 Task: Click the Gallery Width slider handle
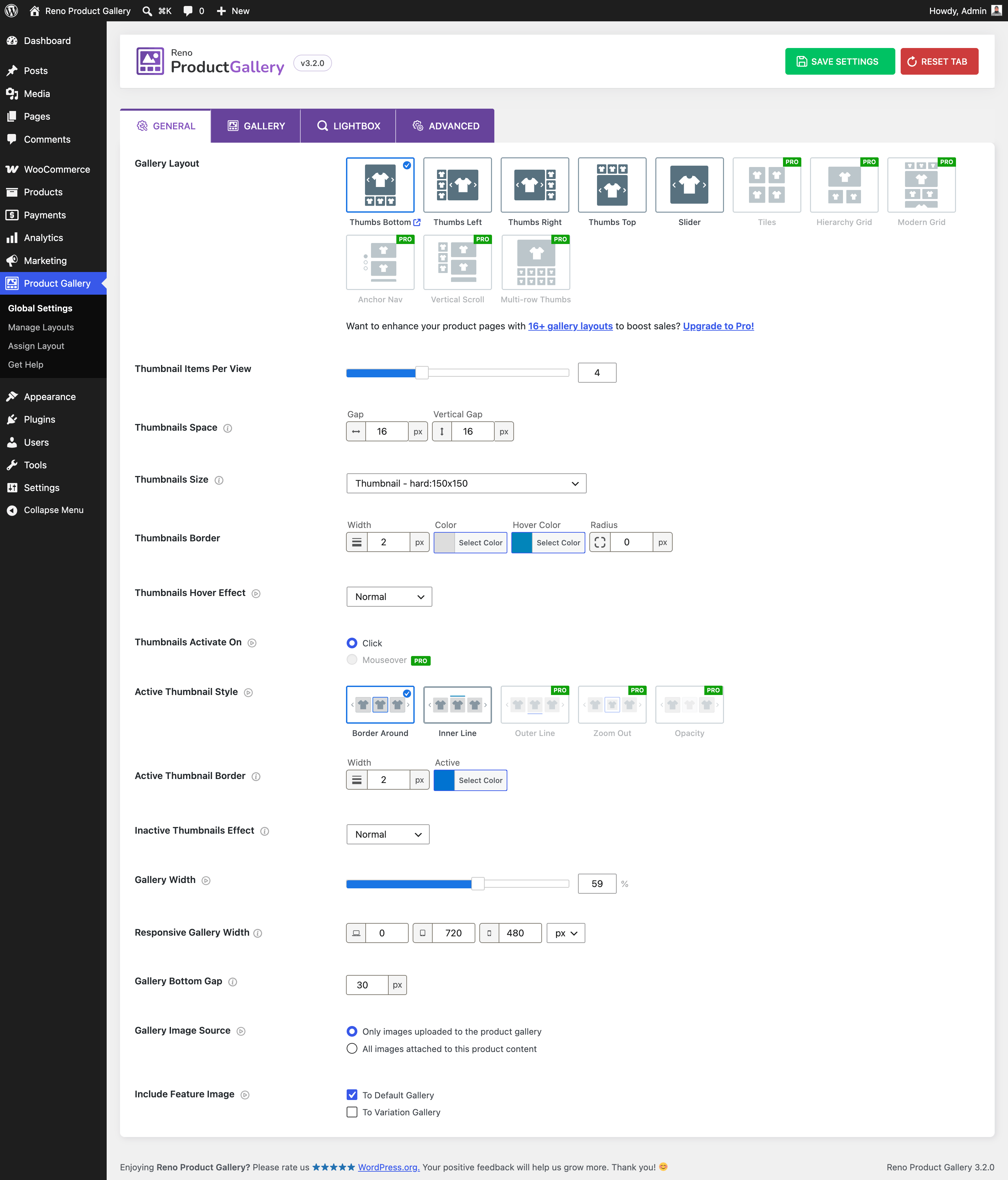click(x=478, y=883)
